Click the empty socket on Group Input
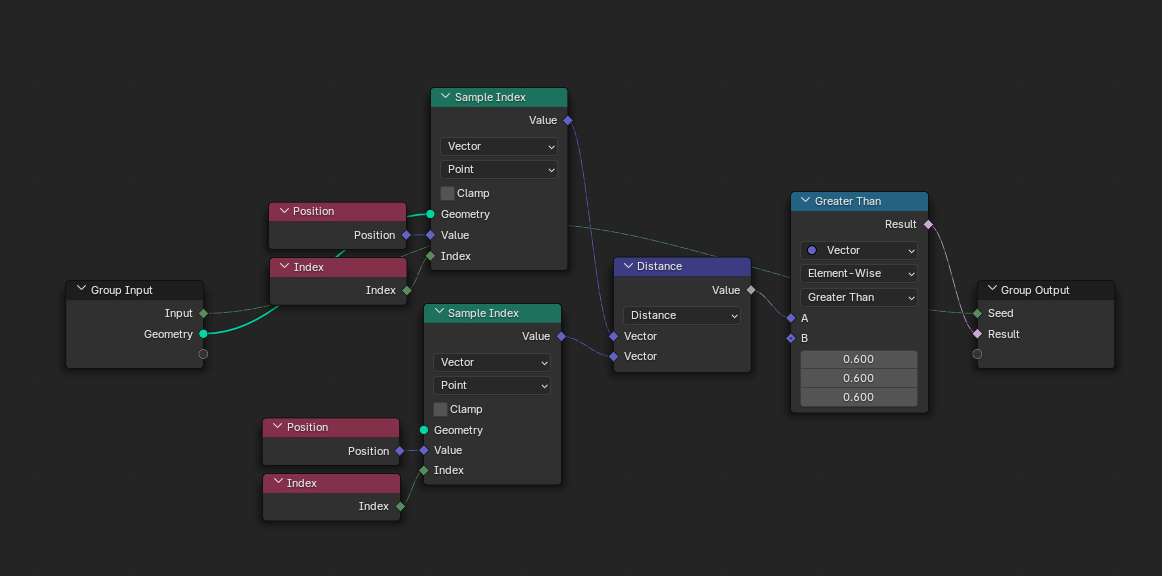This screenshot has height=576, width=1162. (203, 354)
